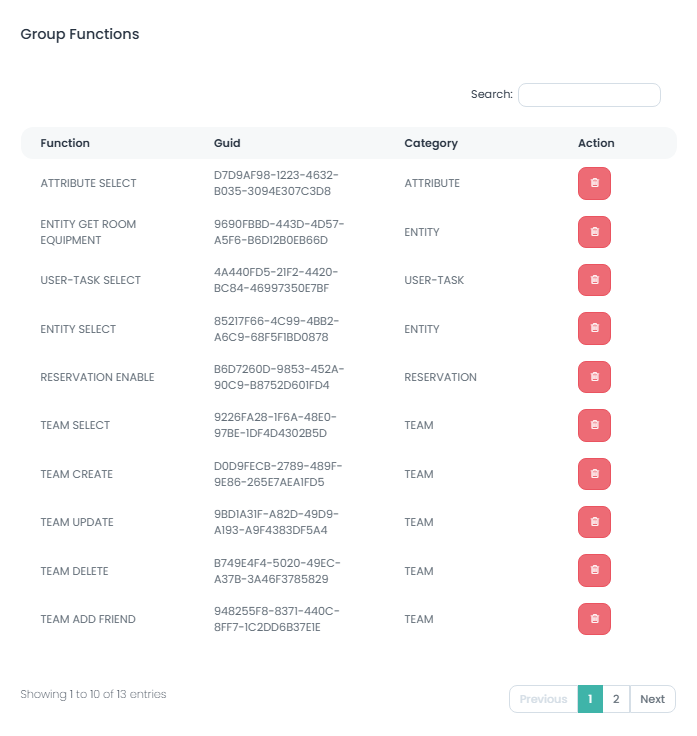Delete the RESERVATION ENABLE function
This screenshot has height=736, width=697.
(594, 377)
